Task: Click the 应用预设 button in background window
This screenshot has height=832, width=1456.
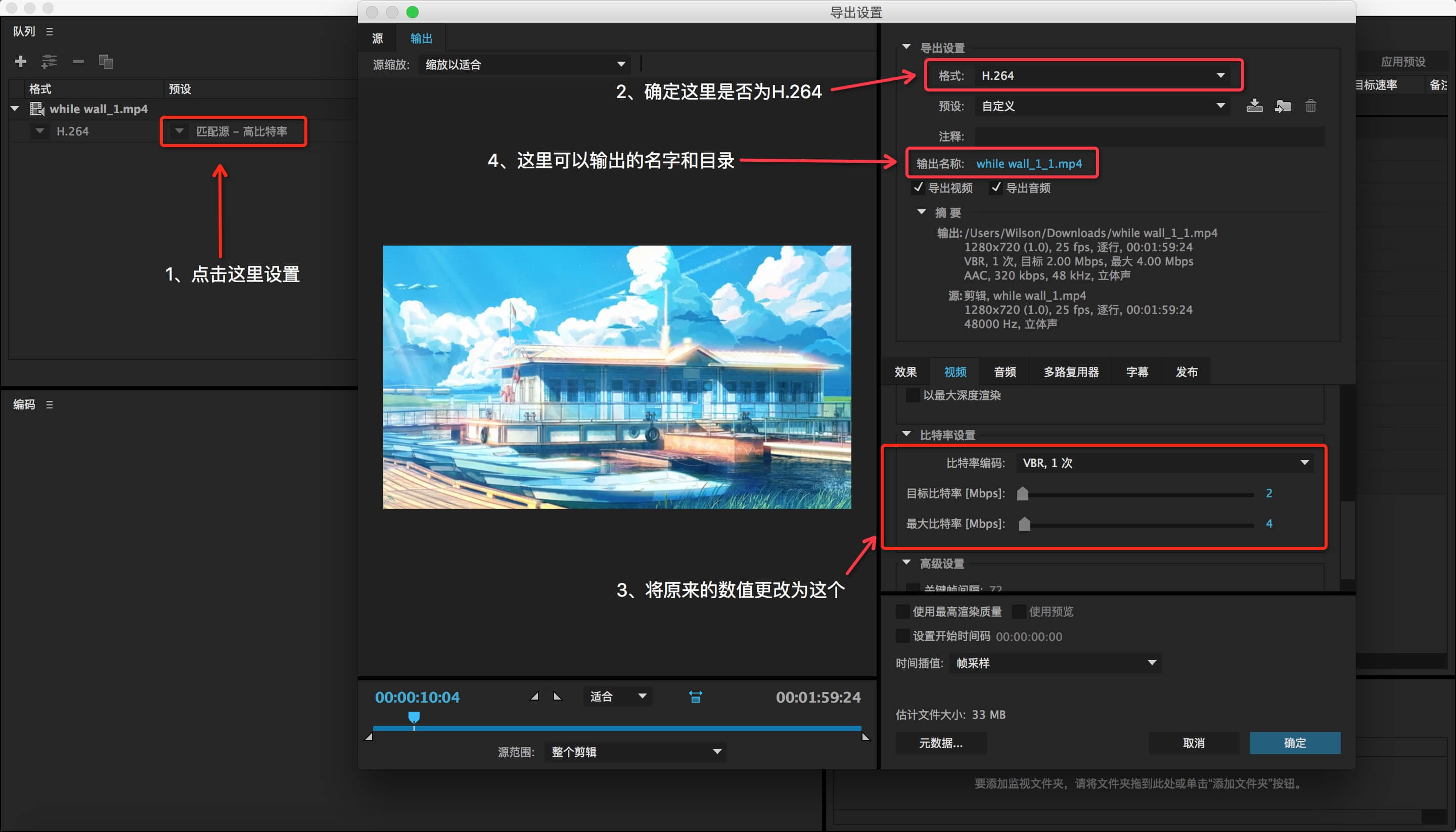Action: 1403,62
